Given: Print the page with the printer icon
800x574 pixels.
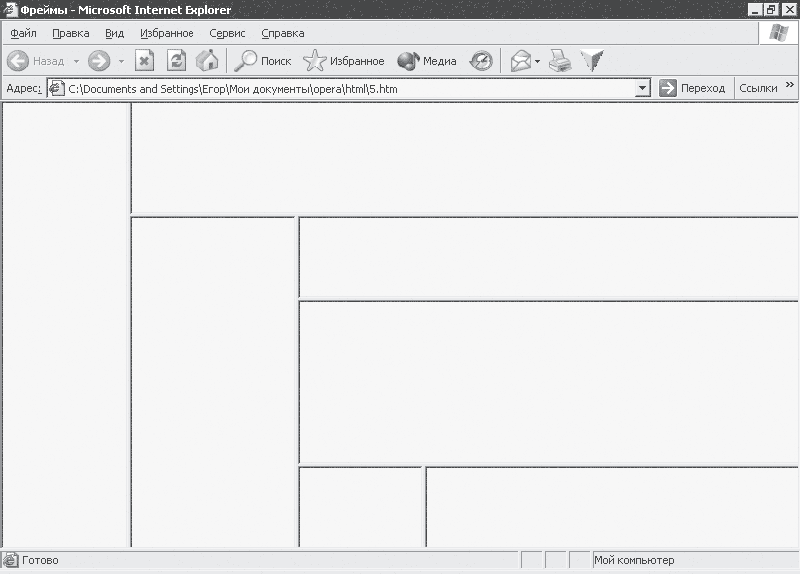Looking at the screenshot, I should click(560, 61).
